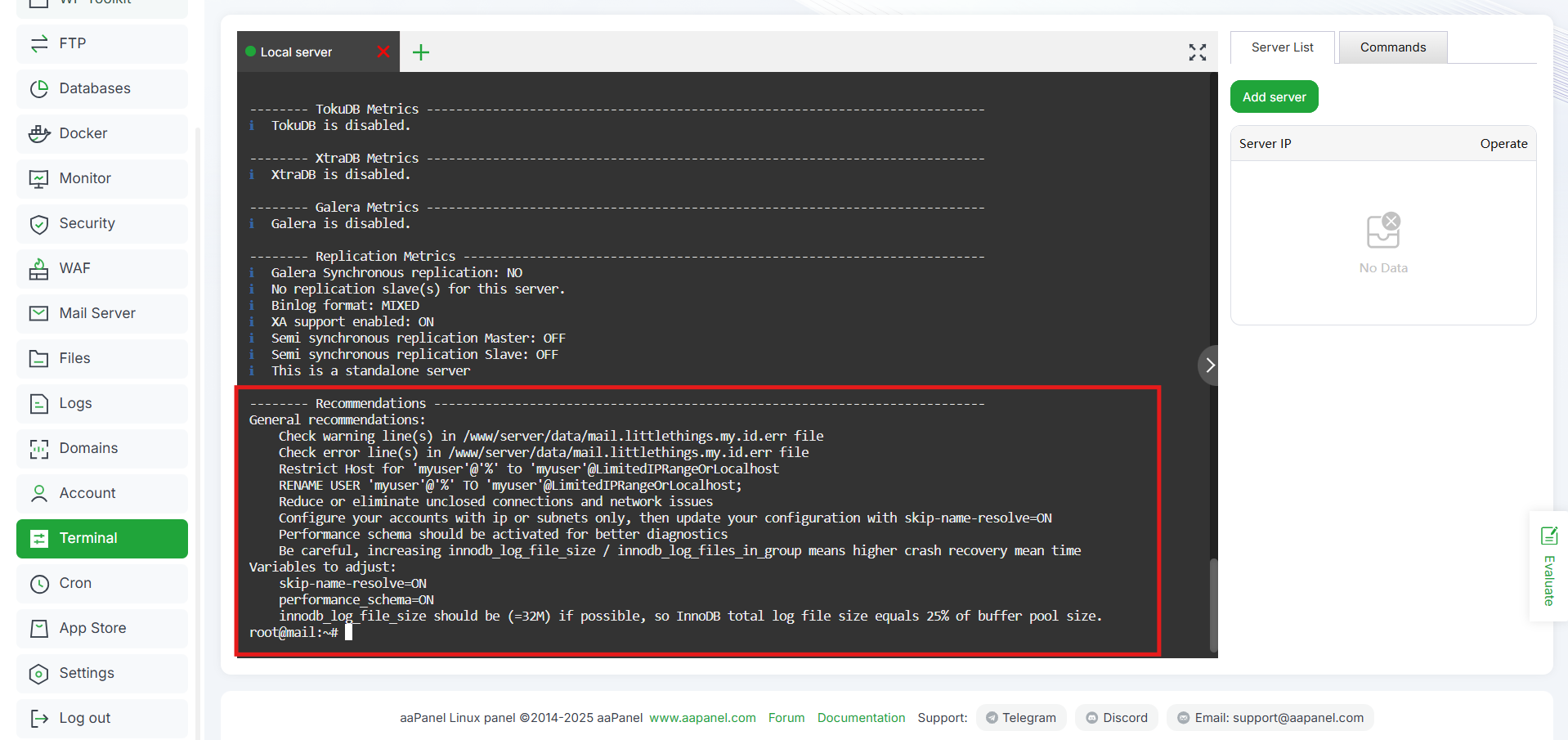Screen dimensions: 1568x740
Task: Click the Email support icon
Action: point(1183,718)
